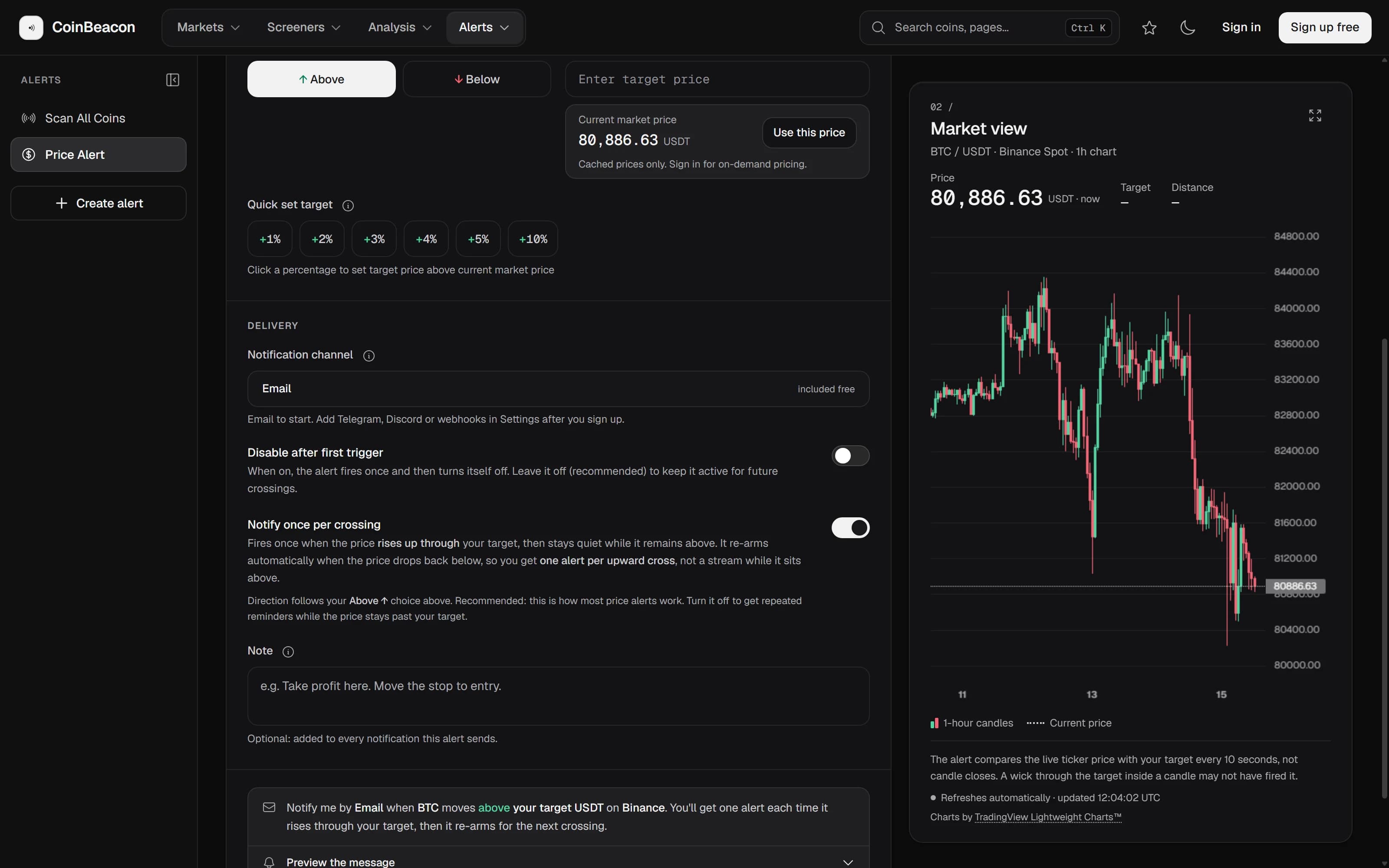
Task: Click the favorites star icon
Action: [1149, 27]
